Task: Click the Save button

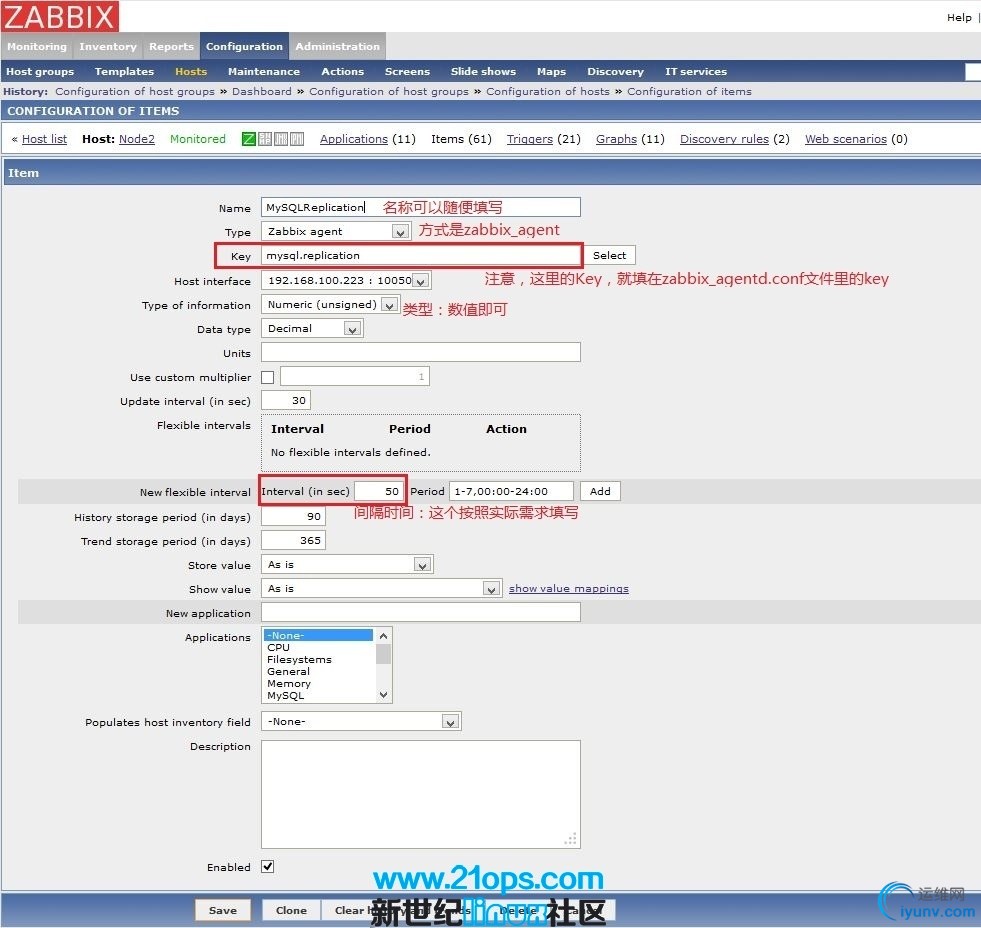Action: tap(223, 910)
